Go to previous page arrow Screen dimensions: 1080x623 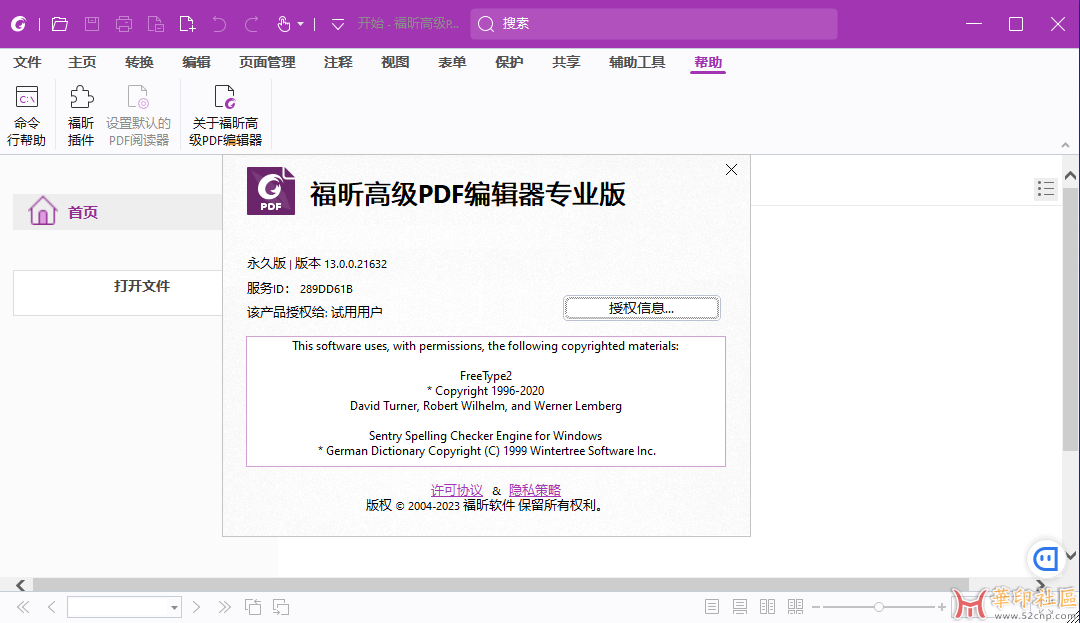[x=52, y=607]
